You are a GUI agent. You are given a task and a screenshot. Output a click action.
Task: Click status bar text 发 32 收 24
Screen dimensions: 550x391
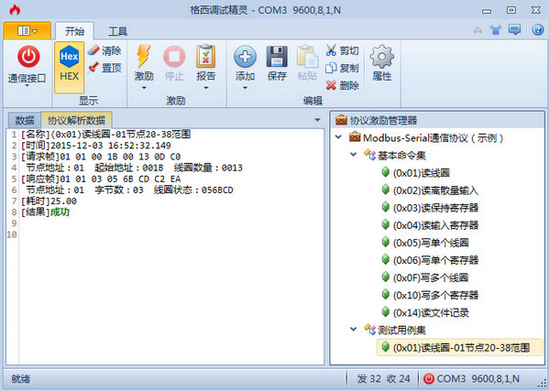click(383, 379)
